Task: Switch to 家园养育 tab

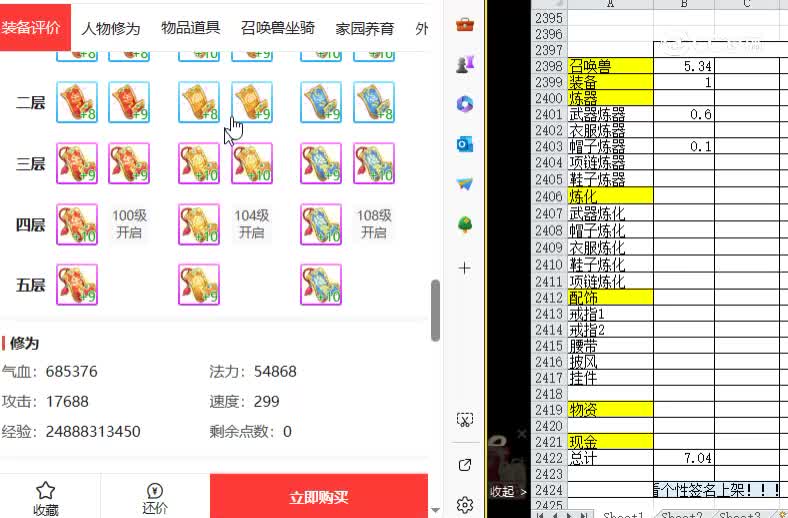Action: click(x=365, y=29)
